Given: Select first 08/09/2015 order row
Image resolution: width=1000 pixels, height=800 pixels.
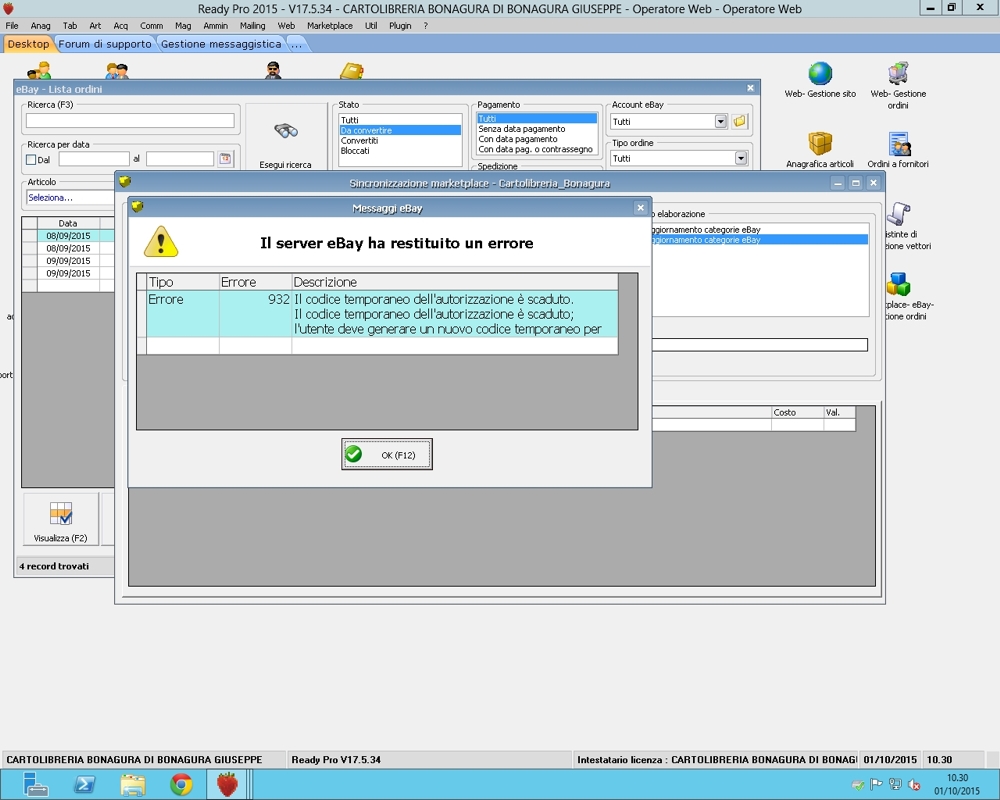Looking at the screenshot, I should pyautogui.click(x=68, y=236).
